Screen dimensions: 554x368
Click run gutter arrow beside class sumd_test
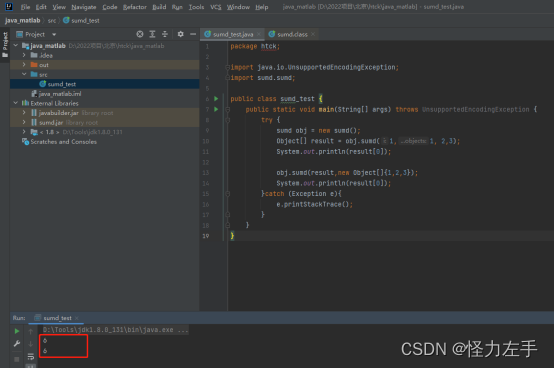coord(216,99)
